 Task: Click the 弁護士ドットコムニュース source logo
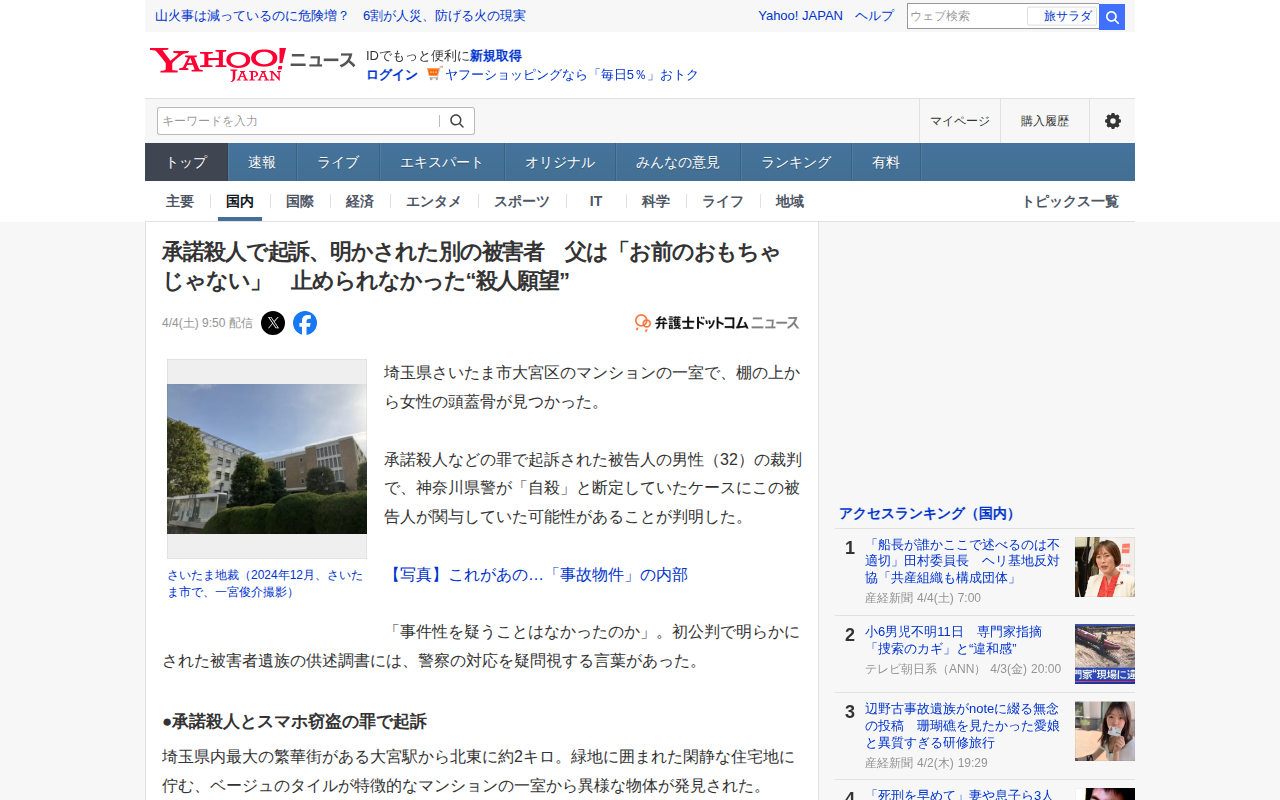point(717,323)
